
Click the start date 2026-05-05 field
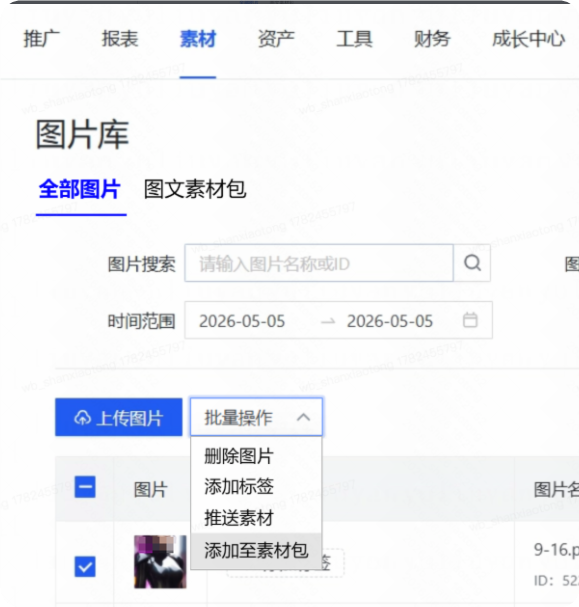tap(242, 321)
